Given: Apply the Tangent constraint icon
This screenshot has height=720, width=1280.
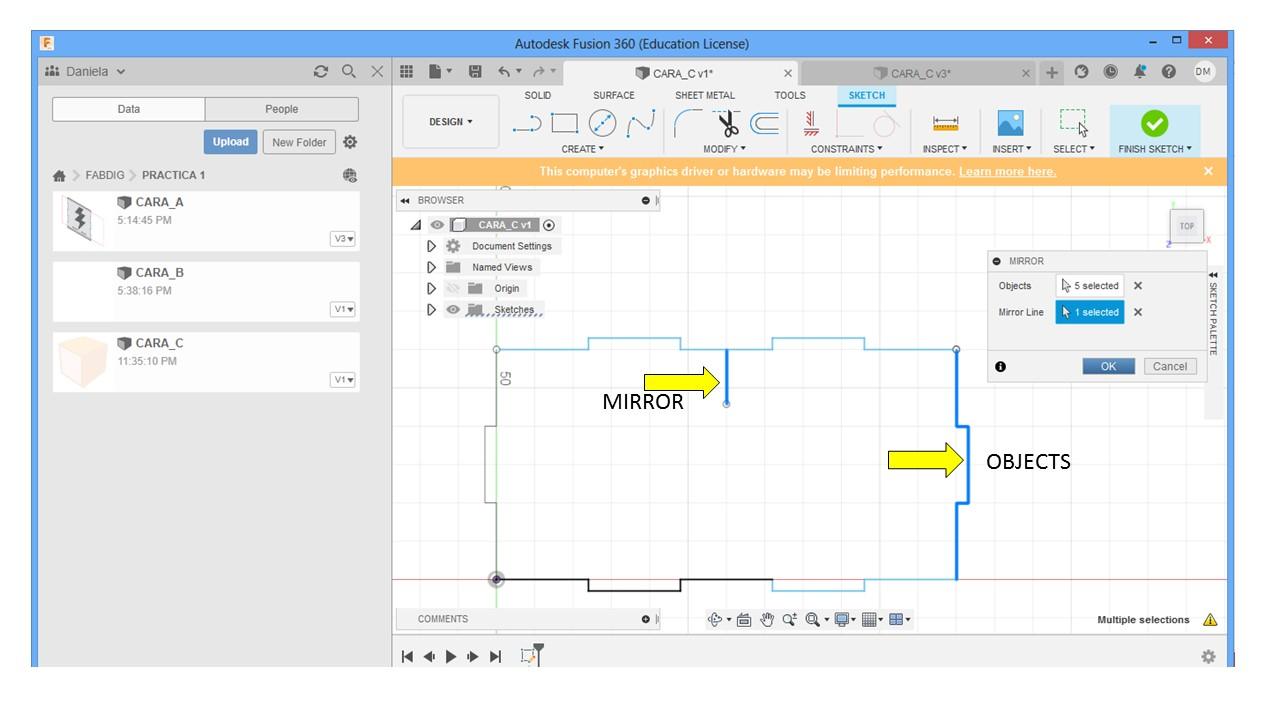Looking at the screenshot, I should click(x=884, y=123).
